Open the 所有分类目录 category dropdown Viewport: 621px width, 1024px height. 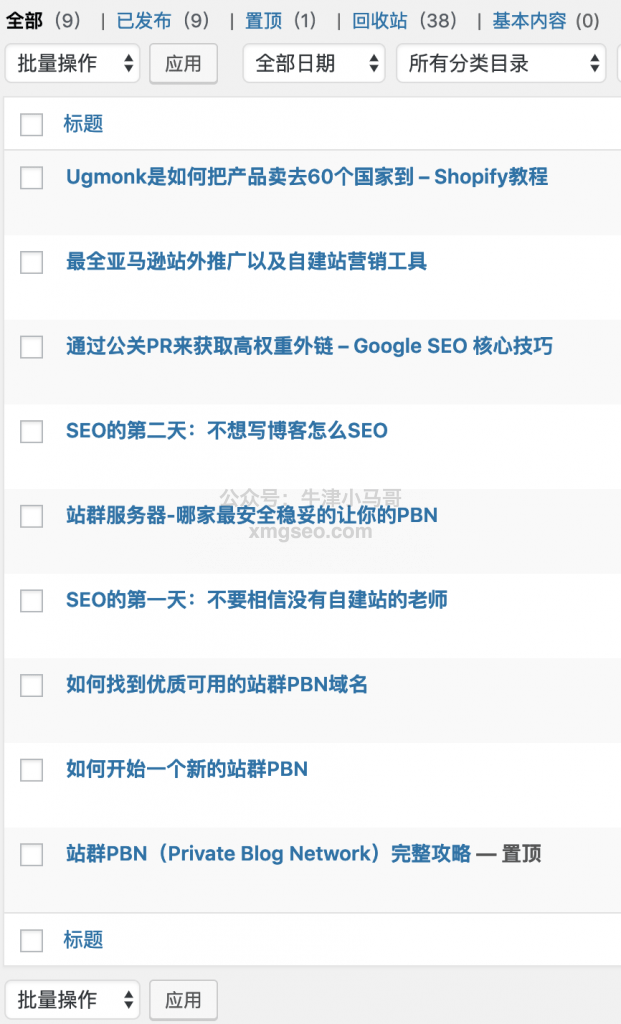(x=500, y=64)
